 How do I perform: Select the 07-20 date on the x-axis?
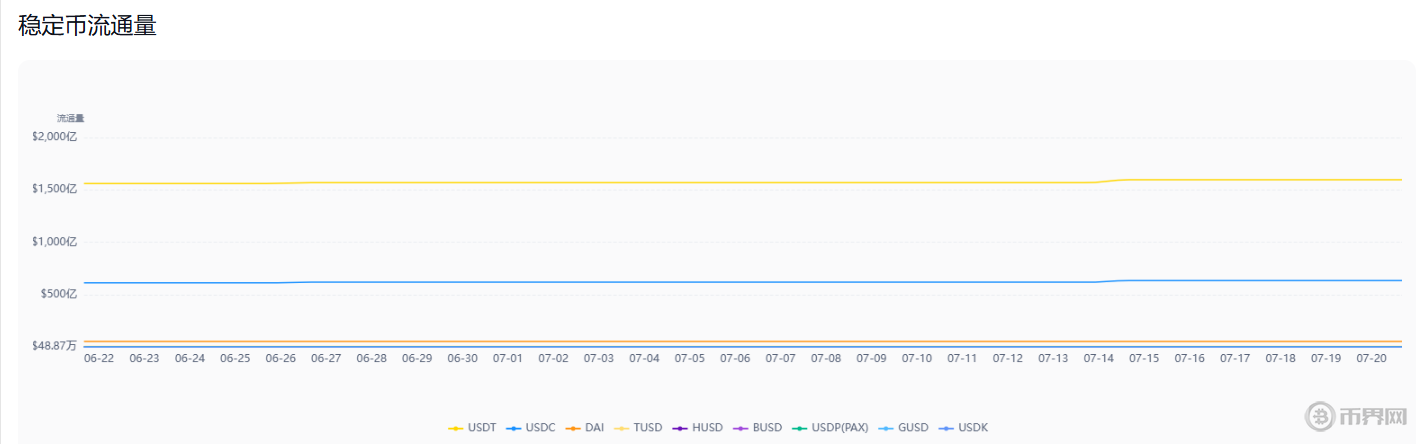1371,358
